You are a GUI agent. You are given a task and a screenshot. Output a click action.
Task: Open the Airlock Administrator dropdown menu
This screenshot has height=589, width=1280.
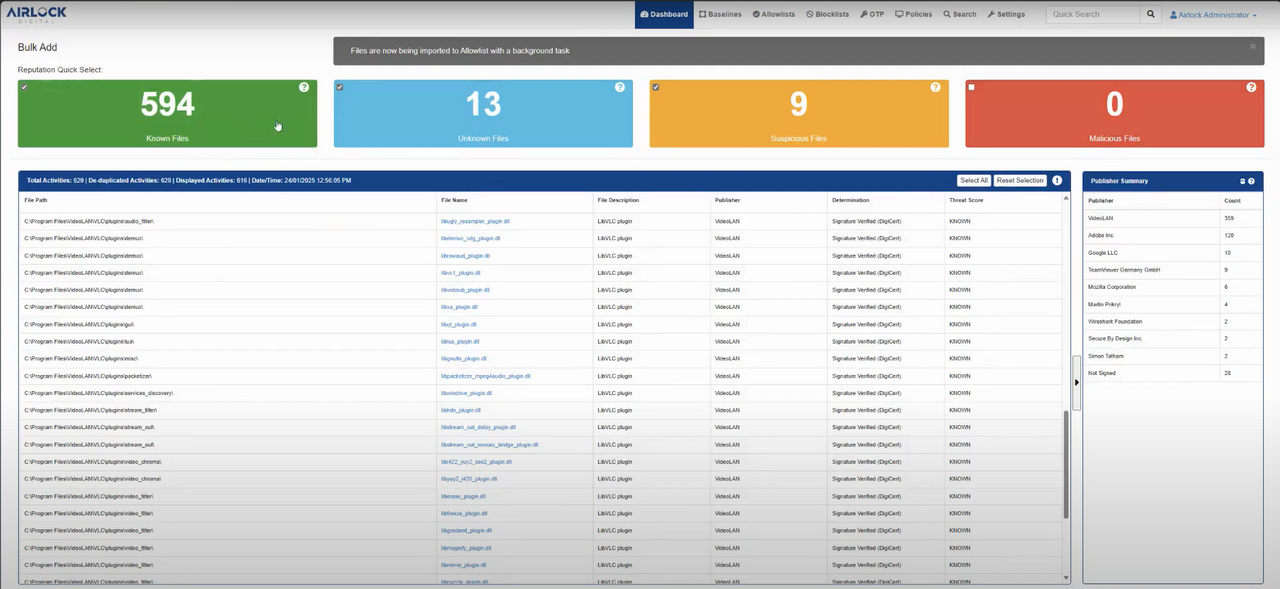click(x=1213, y=15)
